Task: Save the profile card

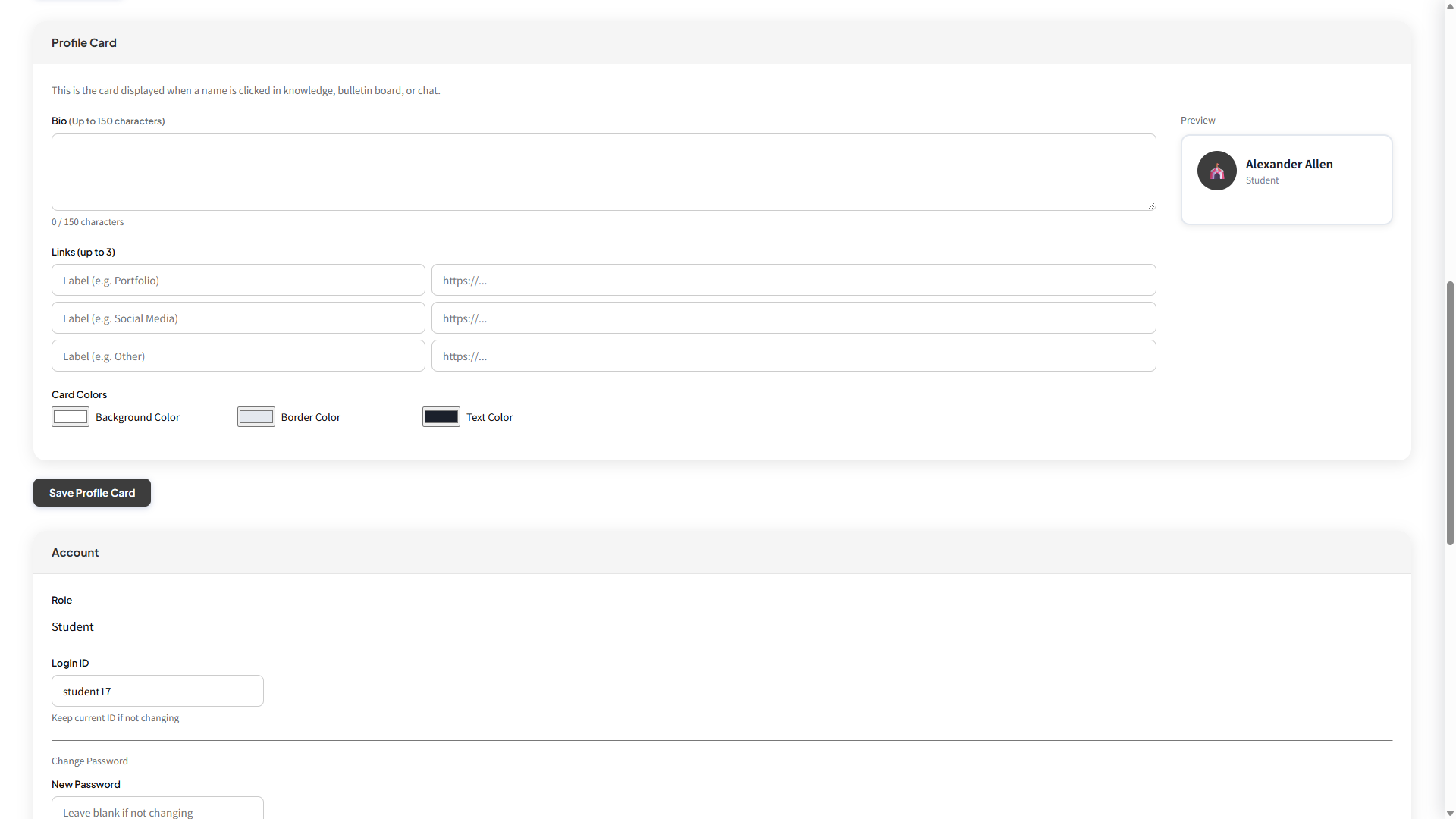Action: [92, 493]
